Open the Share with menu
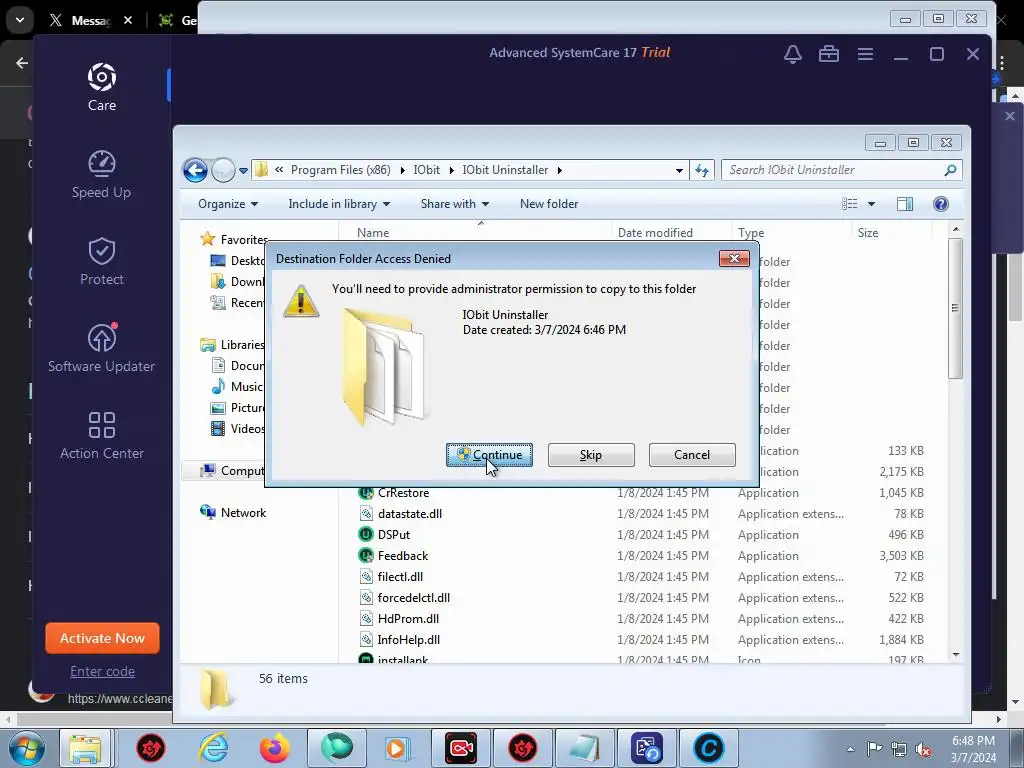 tap(455, 204)
